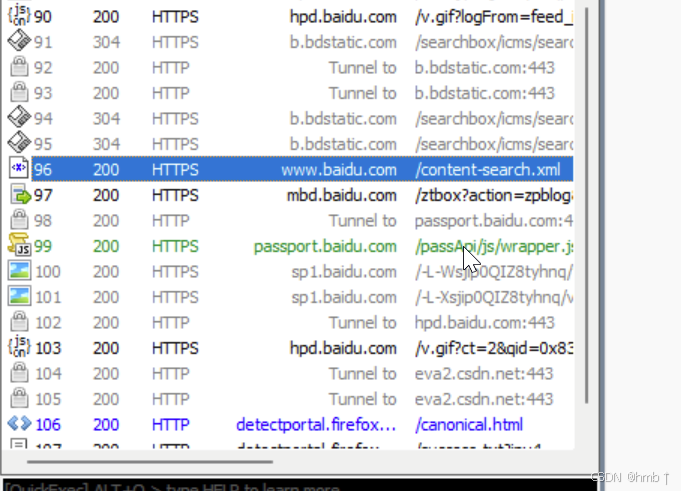Click the lock icon of session 98
The image size is (681, 491).
(x=19, y=220)
